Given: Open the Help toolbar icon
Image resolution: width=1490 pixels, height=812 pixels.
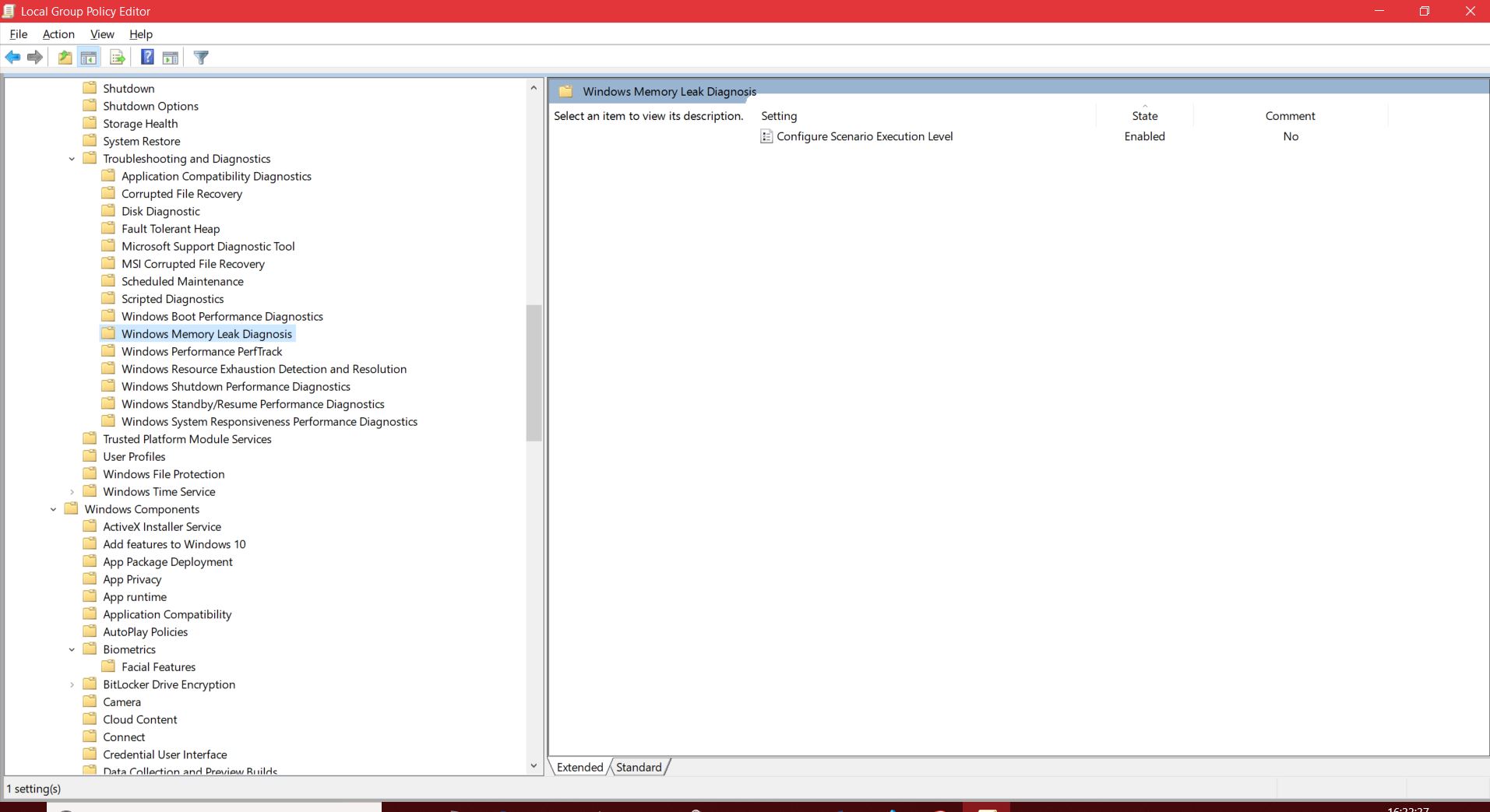Looking at the screenshot, I should (147, 57).
